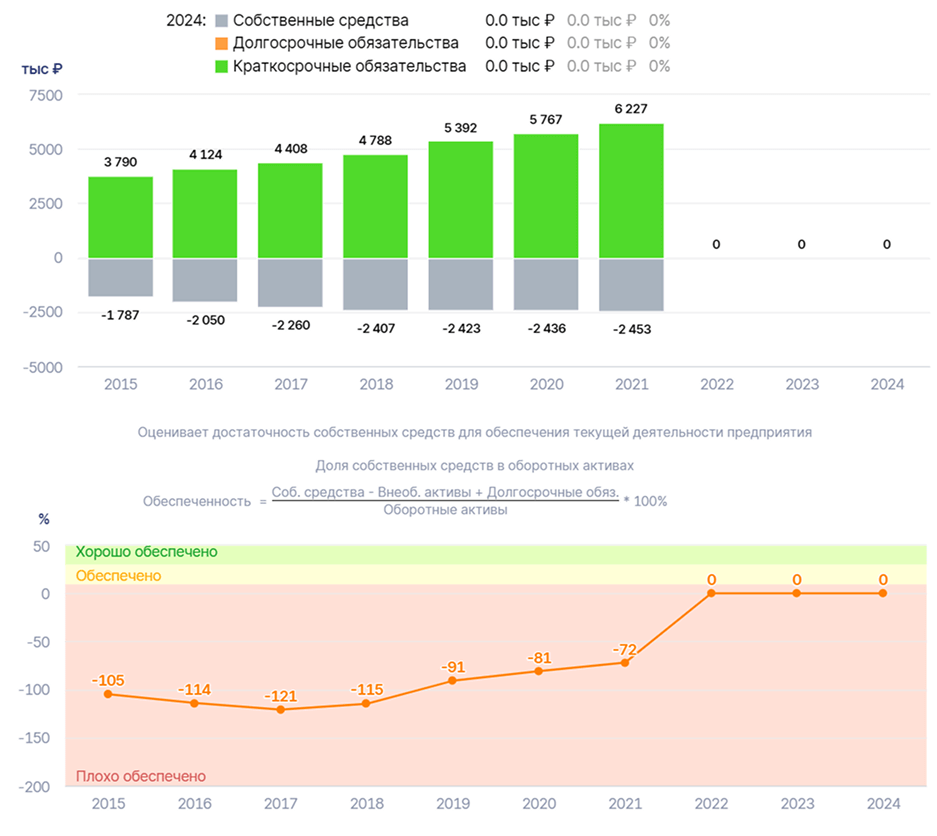Click the gray Собственные средства legend swatch
Screen dimensions: 937x836
[x=221, y=21]
